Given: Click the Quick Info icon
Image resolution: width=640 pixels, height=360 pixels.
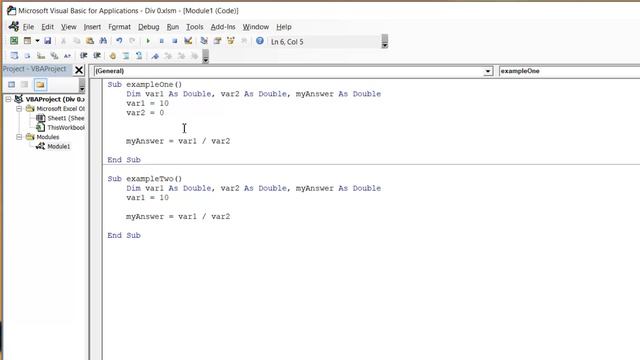Looking at the screenshot, I should pyautogui.click(x=41, y=56).
